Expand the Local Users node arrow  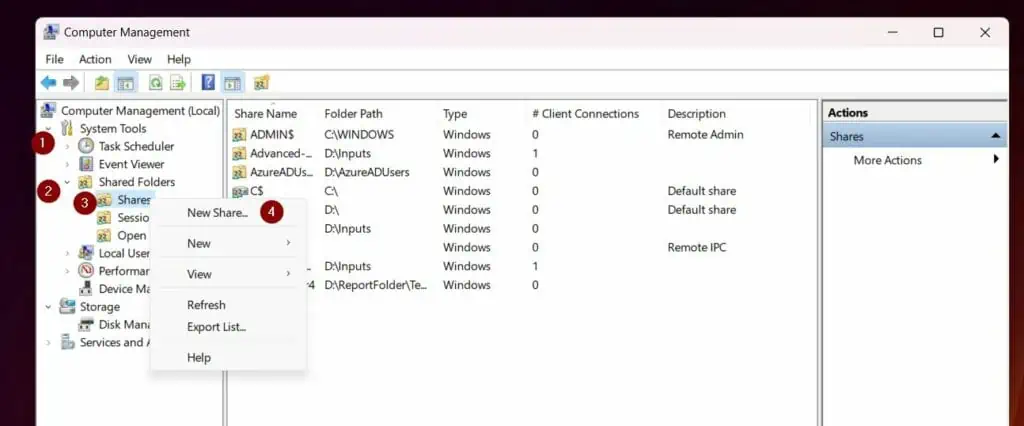(x=67, y=253)
